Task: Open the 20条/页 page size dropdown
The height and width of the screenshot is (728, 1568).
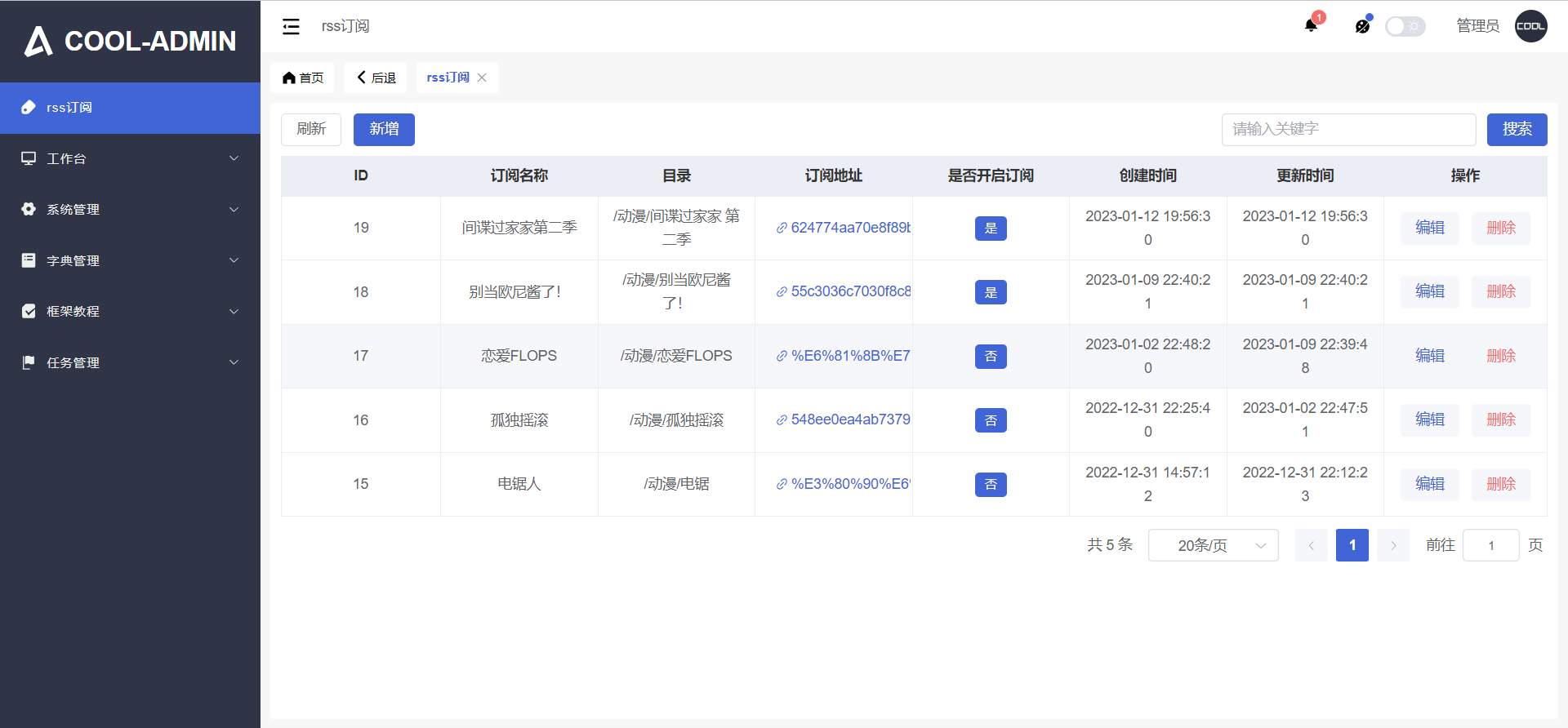Action: tap(1213, 545)
